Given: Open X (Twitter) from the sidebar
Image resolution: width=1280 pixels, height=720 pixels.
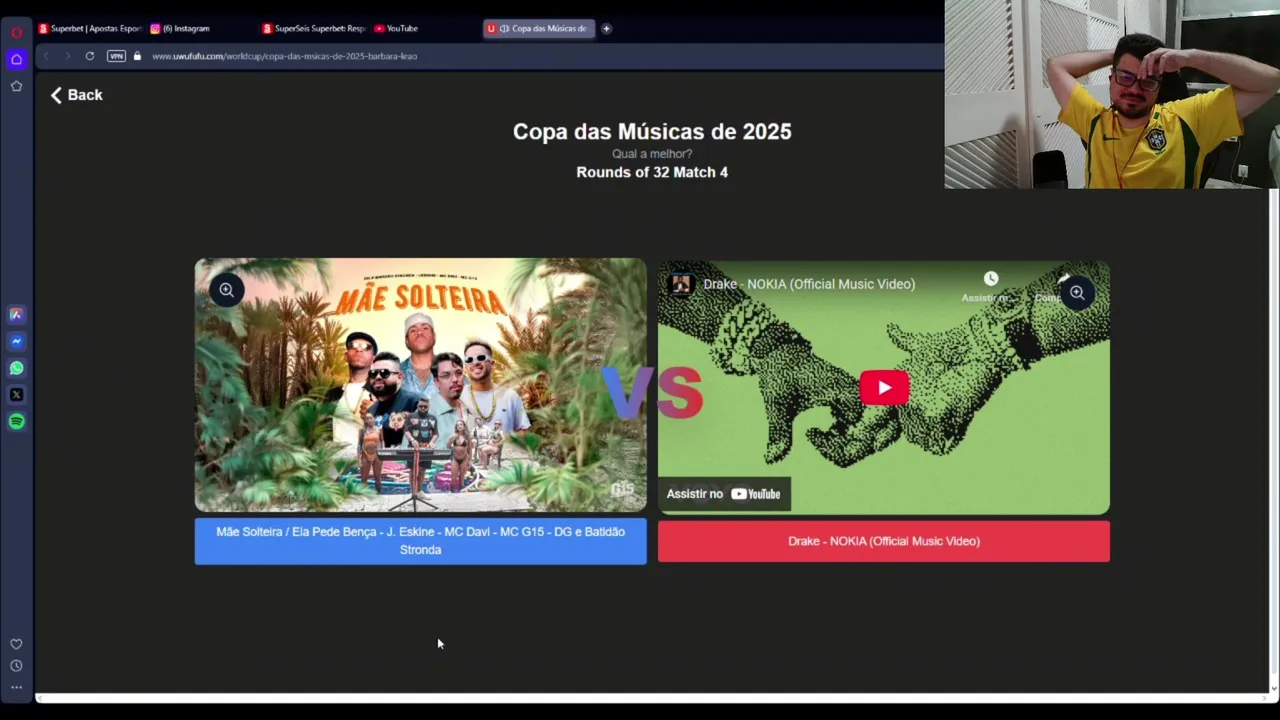Looking at the screenshot, I should [16, 395].
